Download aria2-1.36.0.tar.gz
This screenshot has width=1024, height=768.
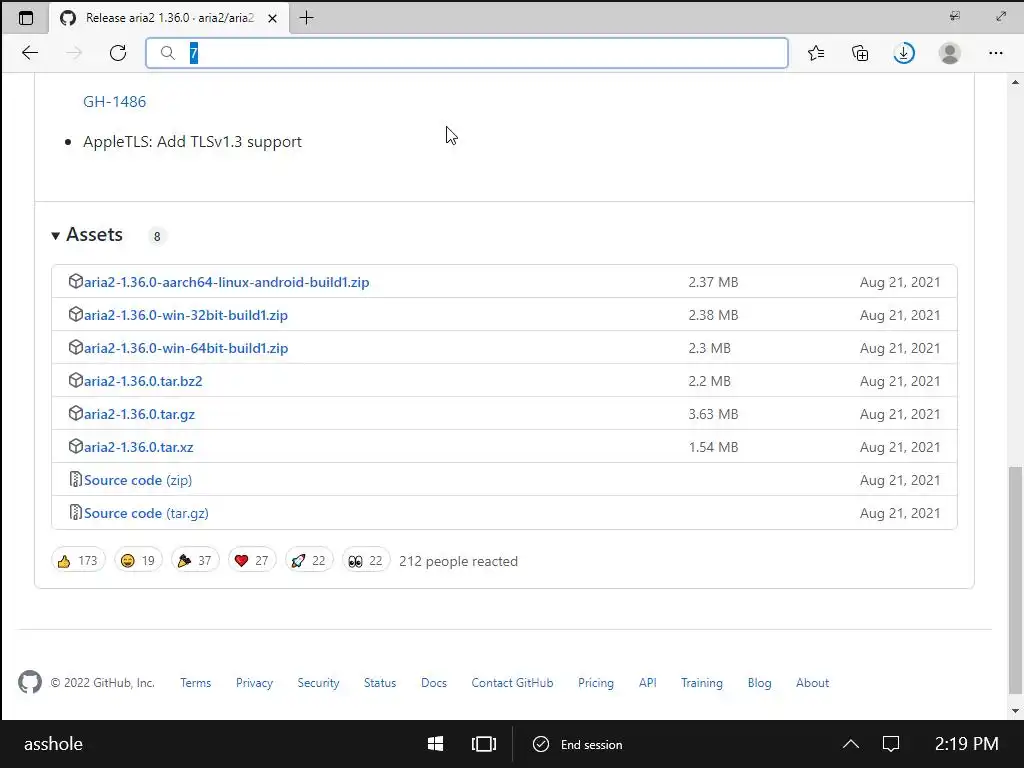139,414
